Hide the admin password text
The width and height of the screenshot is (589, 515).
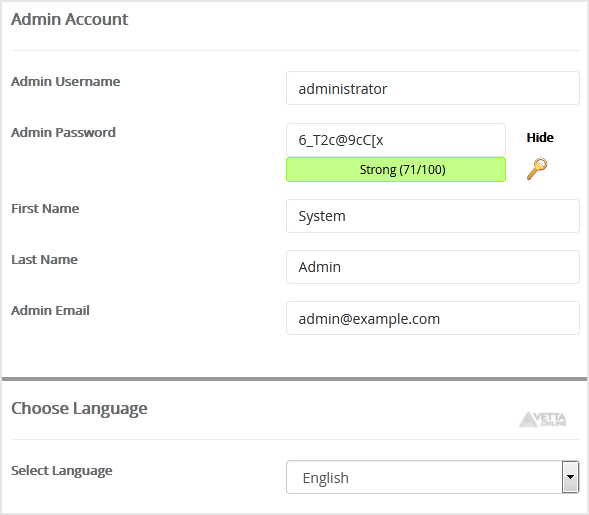[540, 137]
